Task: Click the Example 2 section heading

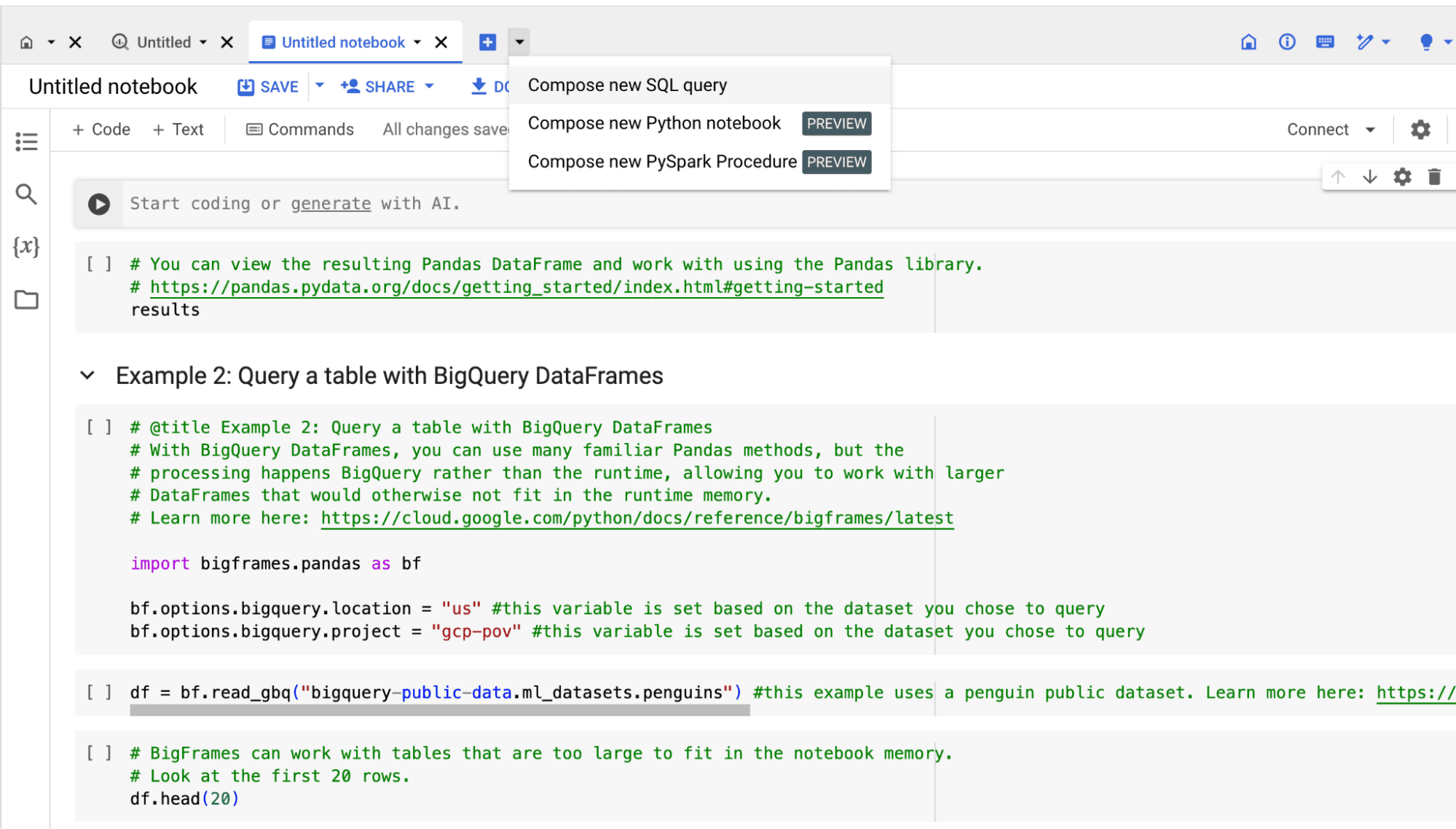Action: [389, 376]
